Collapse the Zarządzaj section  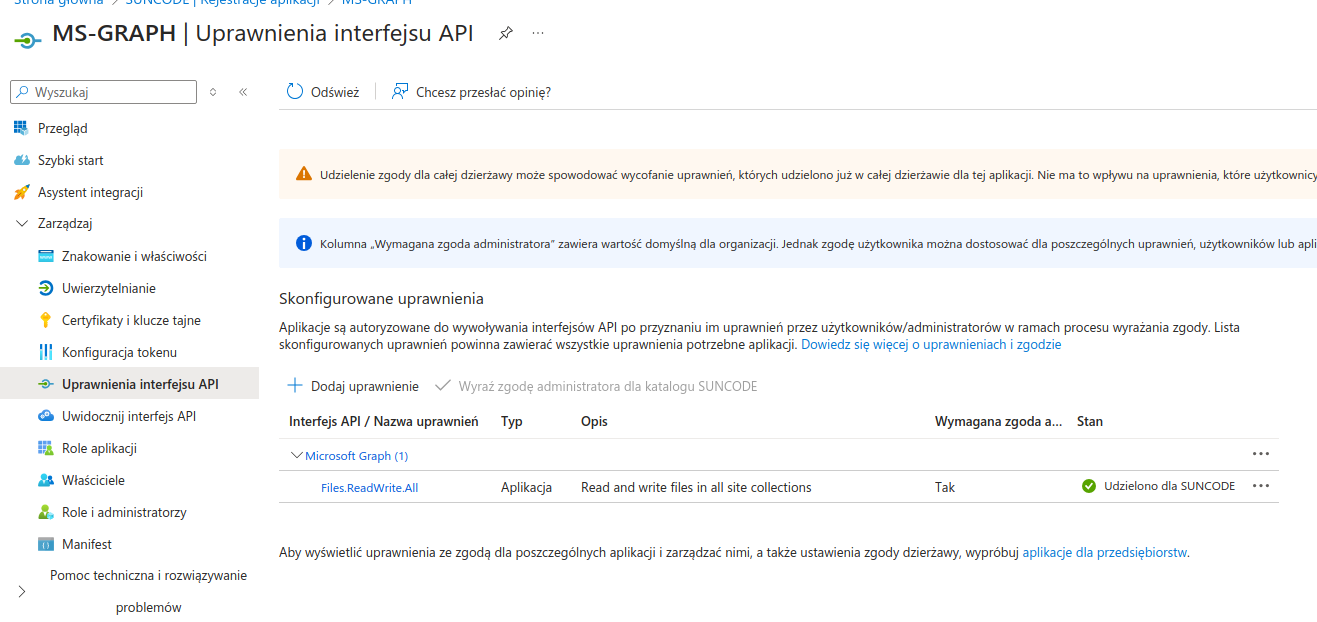22,224
